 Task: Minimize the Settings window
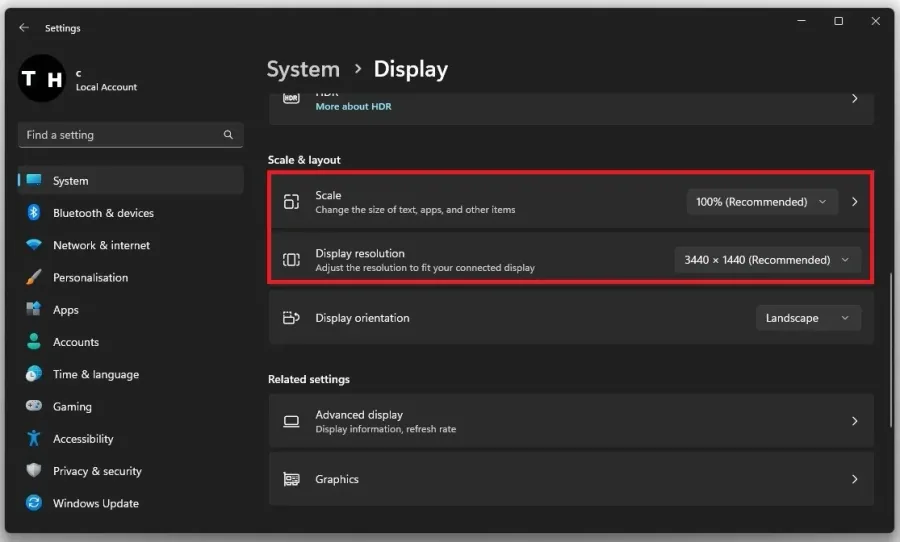(801, 21)
